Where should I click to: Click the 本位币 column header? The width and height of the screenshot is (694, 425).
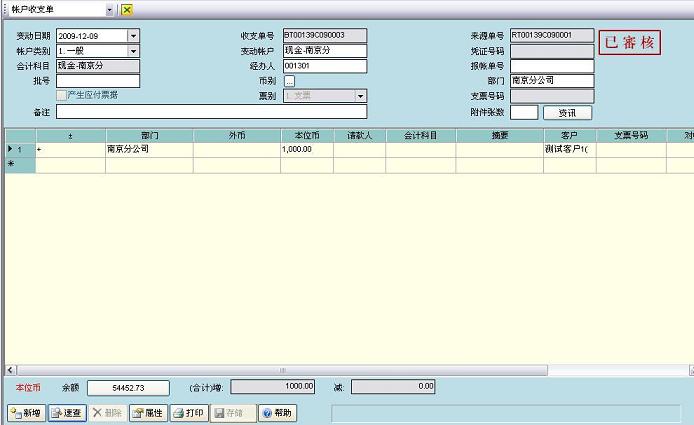click(x=306, y=135)
